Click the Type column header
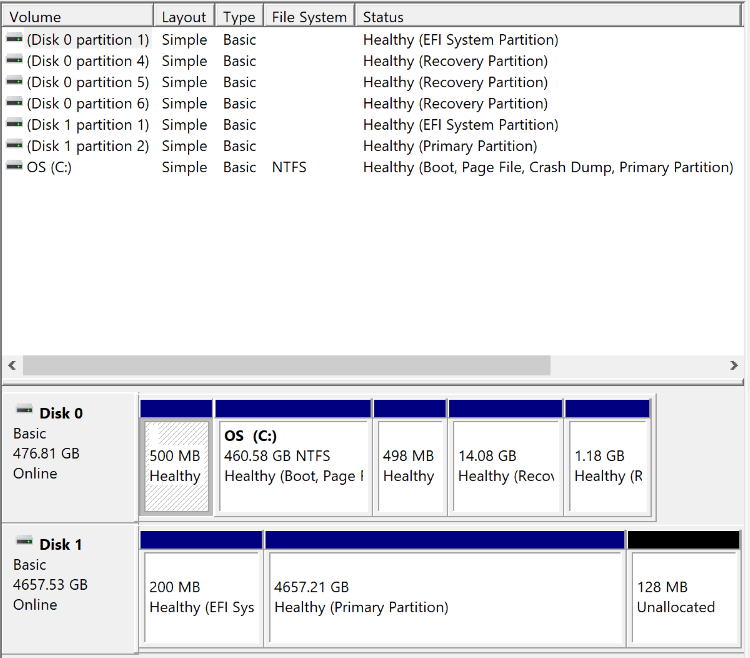 pyautogui.click(x=239, y=17)
